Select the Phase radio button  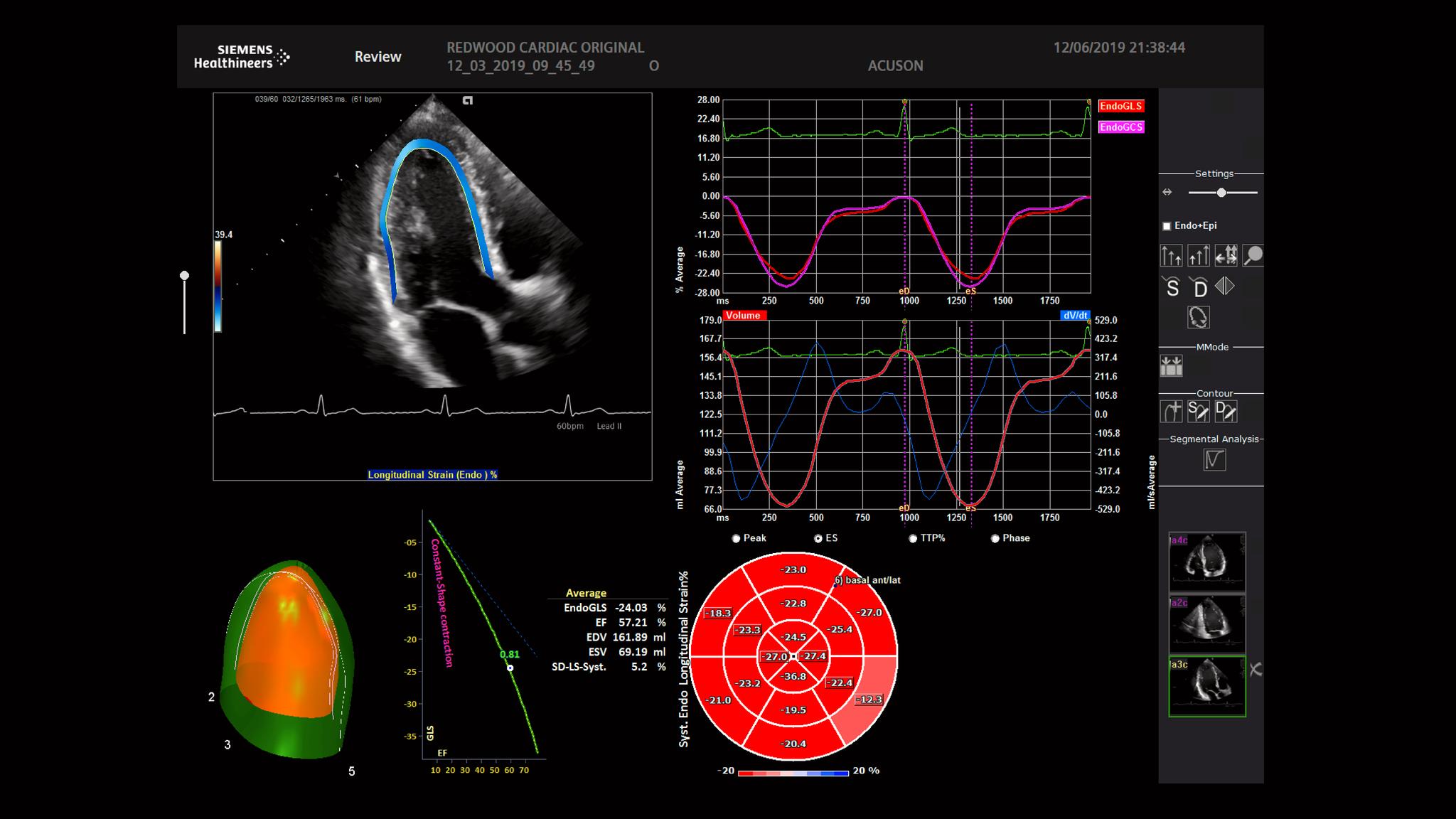[995, 538]
